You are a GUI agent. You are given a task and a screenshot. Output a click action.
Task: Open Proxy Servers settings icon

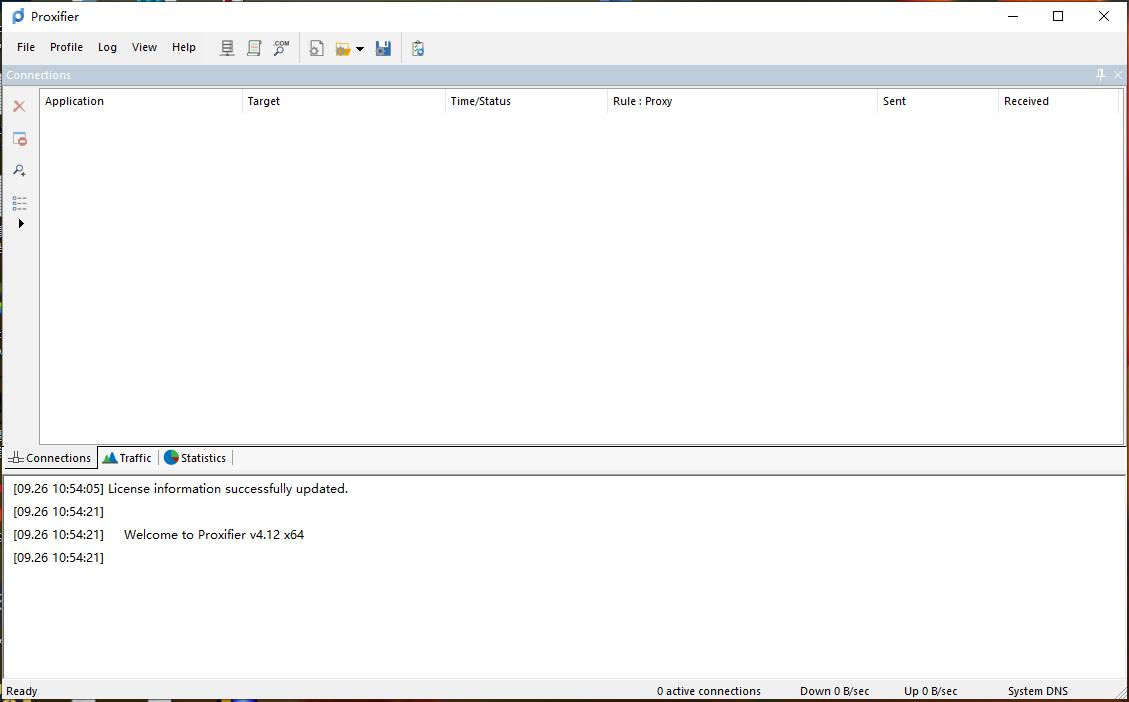coord(227,48)
